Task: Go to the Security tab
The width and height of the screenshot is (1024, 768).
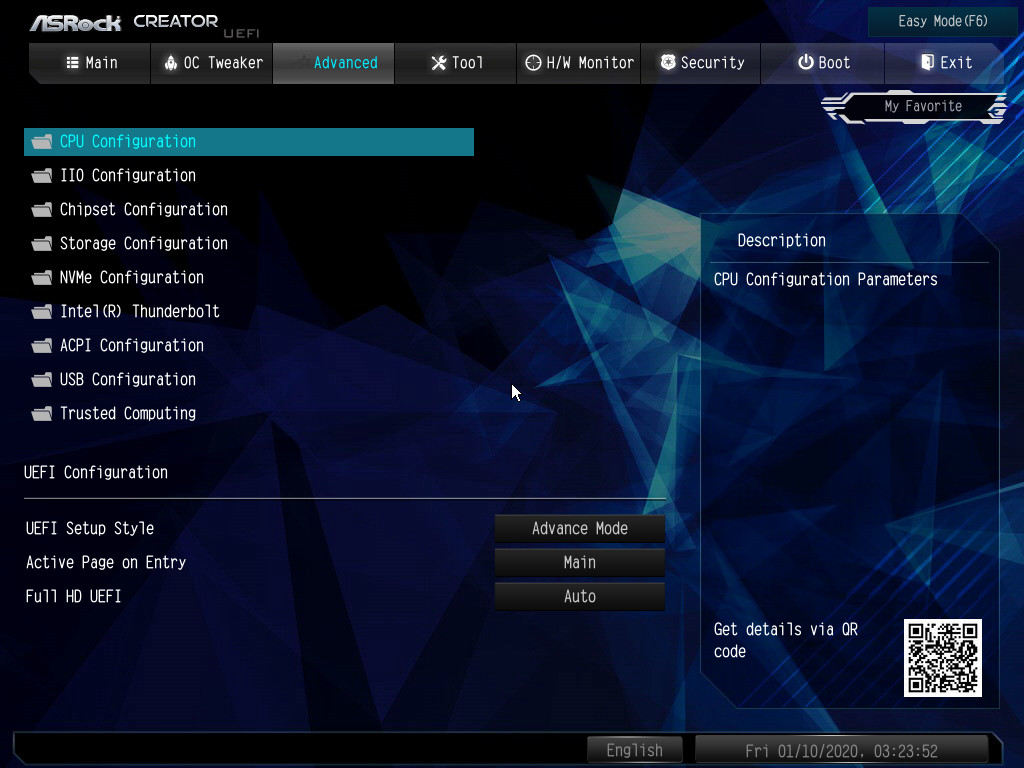Action: click(702, 63)
